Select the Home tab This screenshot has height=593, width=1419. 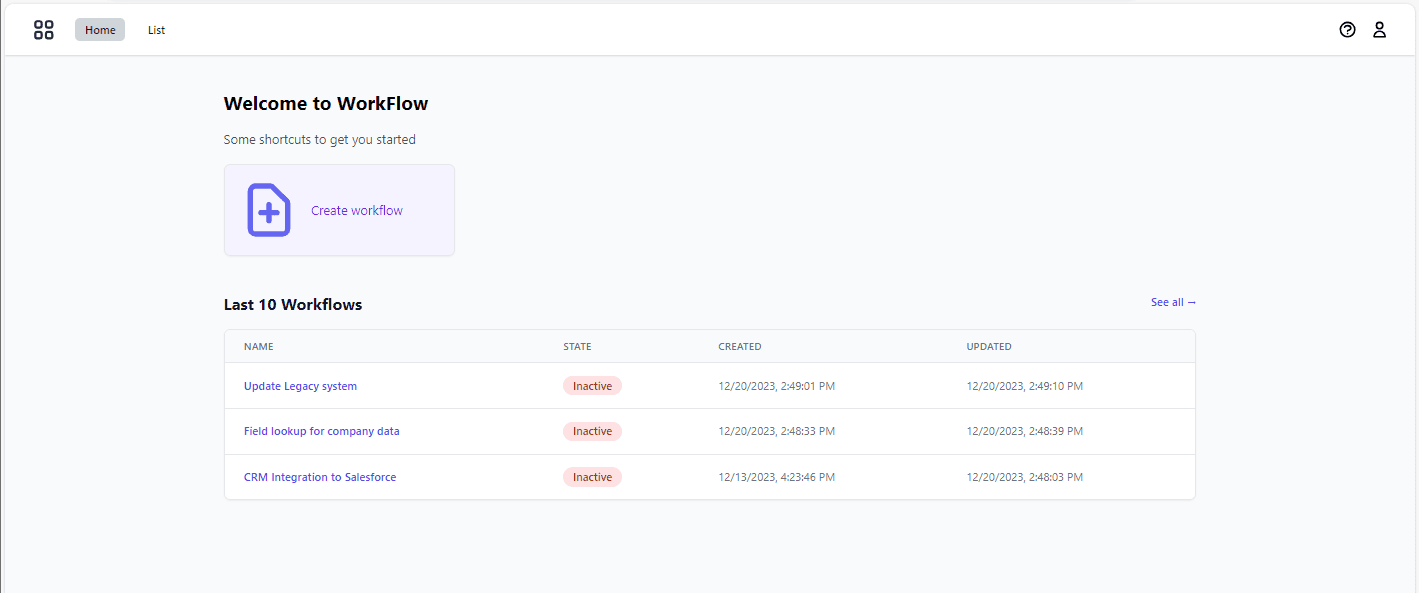(x=99, y=29)
